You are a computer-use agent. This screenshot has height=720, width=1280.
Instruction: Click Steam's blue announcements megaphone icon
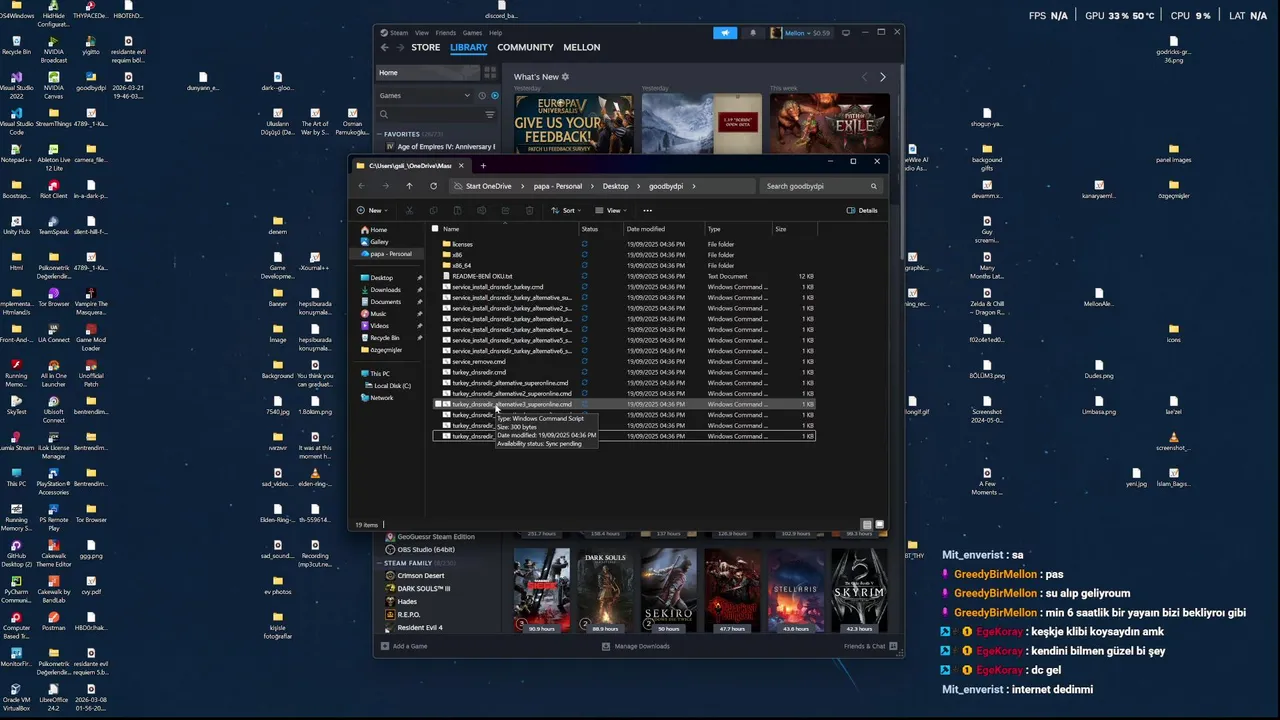click(x=726, y=33)
